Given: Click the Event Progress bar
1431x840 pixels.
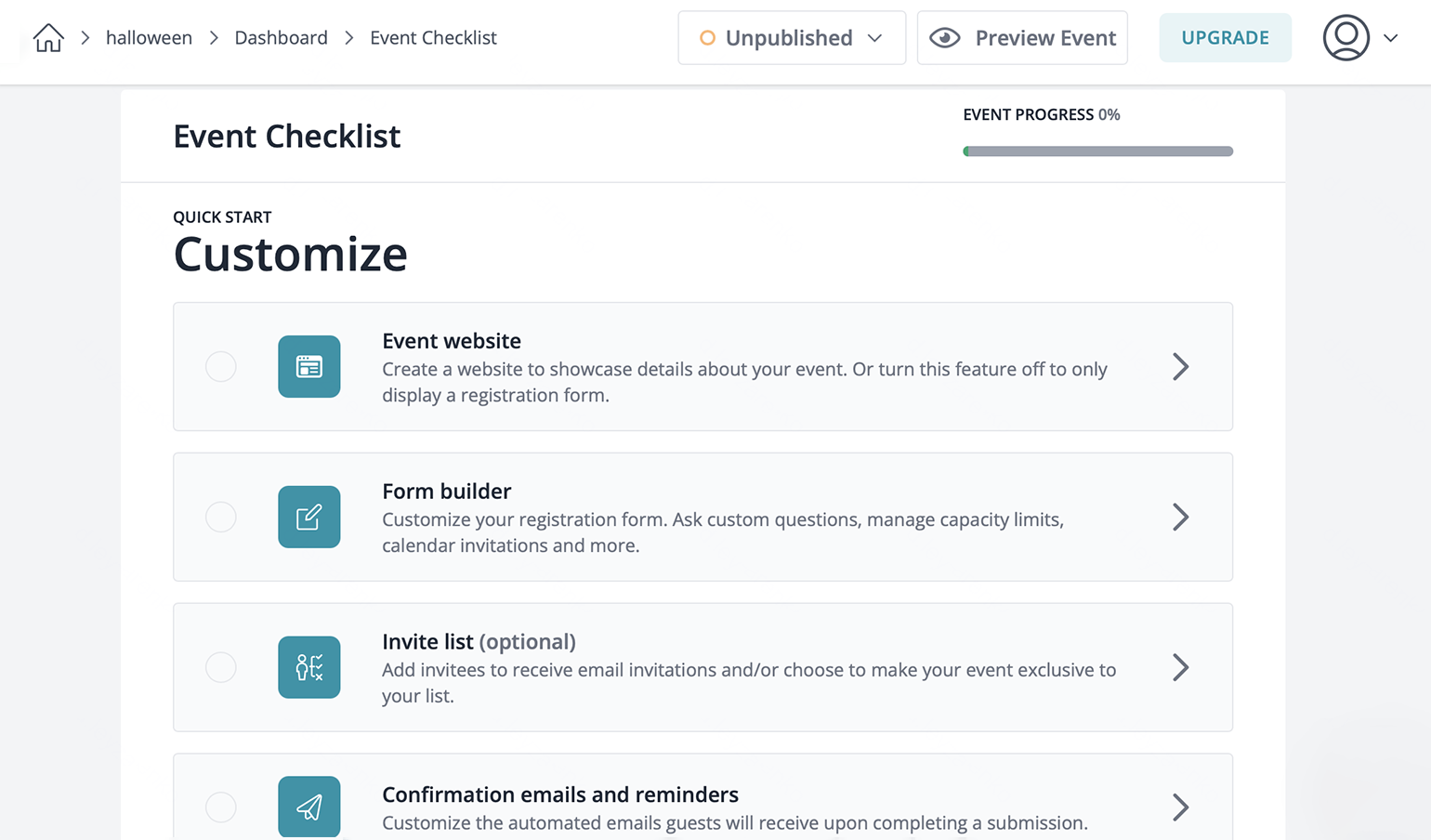Looking at the screenshot, I should (1097, 151).
